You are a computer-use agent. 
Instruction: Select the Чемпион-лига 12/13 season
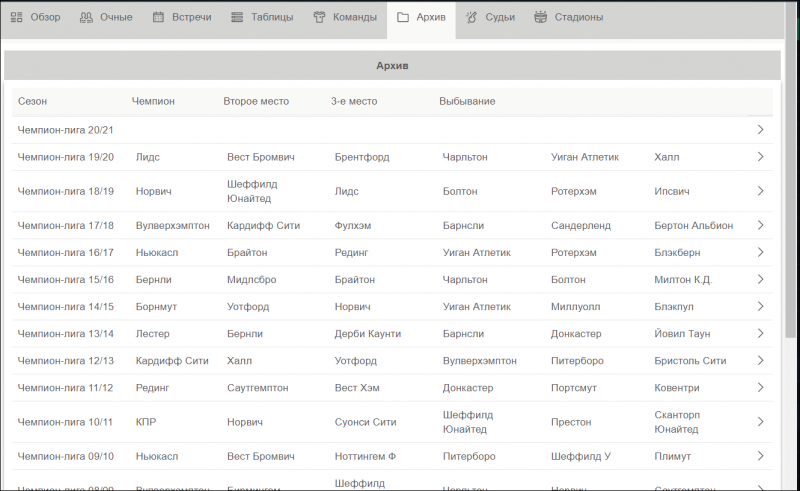point(65,361)
